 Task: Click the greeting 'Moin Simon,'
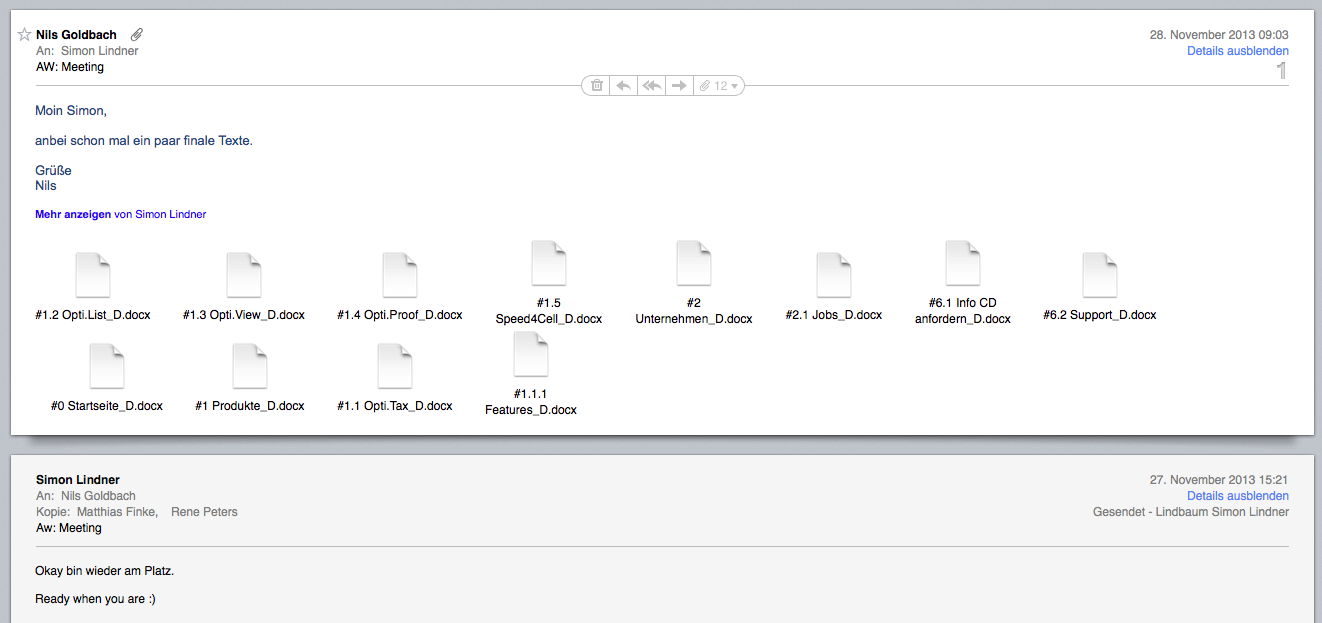tap(71, 111)
